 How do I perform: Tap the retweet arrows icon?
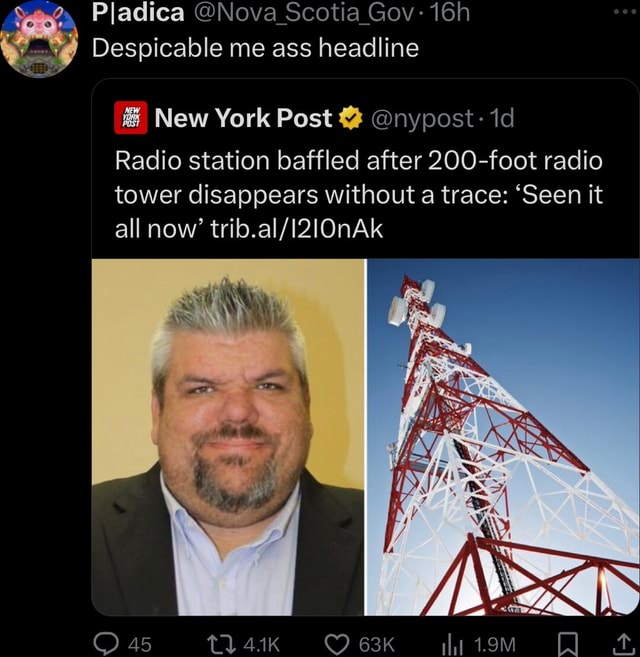pos(222,643)
